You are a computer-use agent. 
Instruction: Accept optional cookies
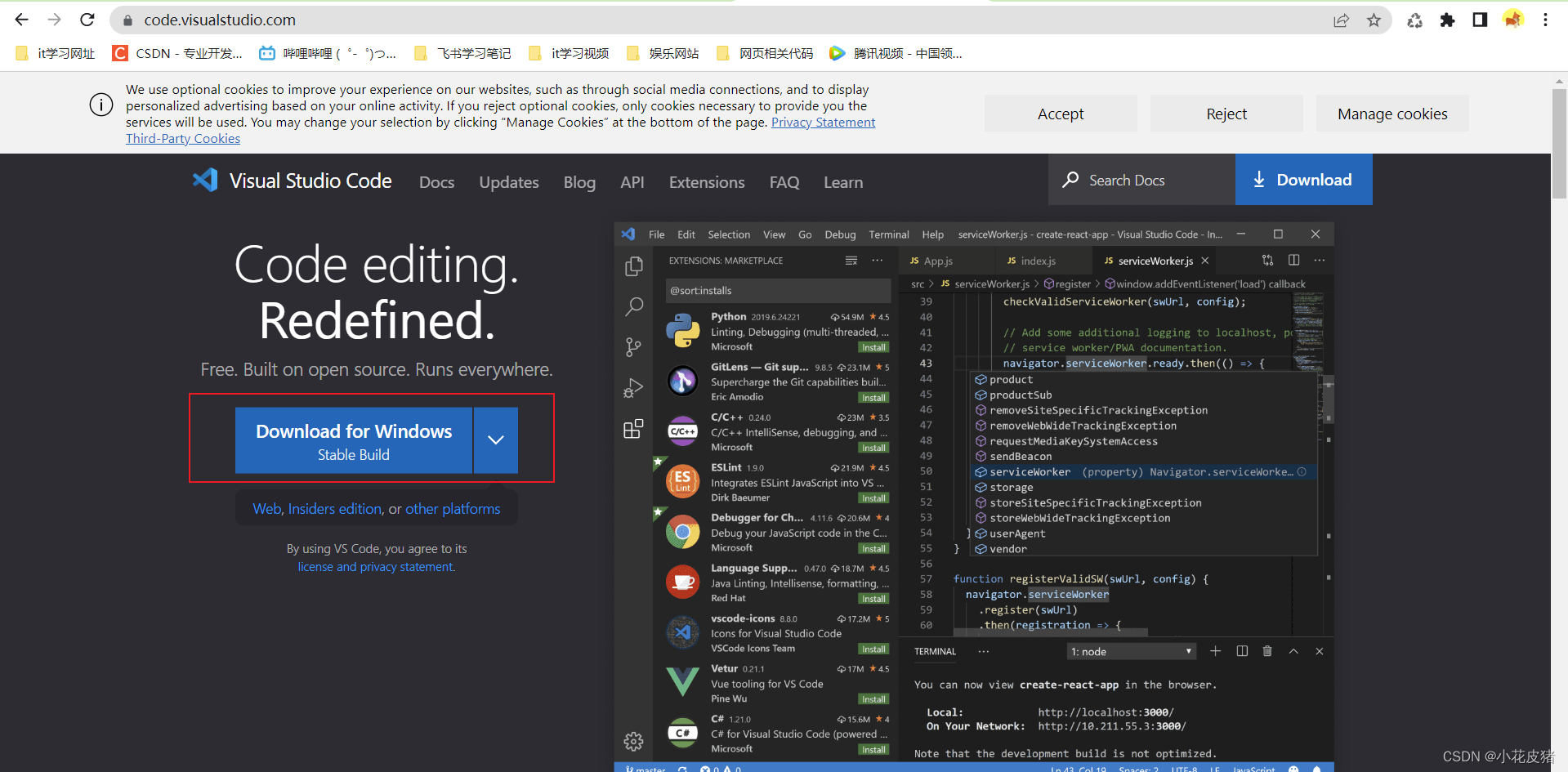[x=1061, y=114]
